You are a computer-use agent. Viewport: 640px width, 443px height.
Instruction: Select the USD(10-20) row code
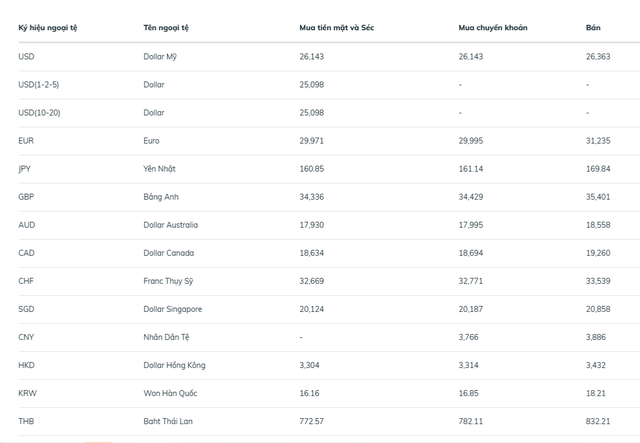coord(39,113)
